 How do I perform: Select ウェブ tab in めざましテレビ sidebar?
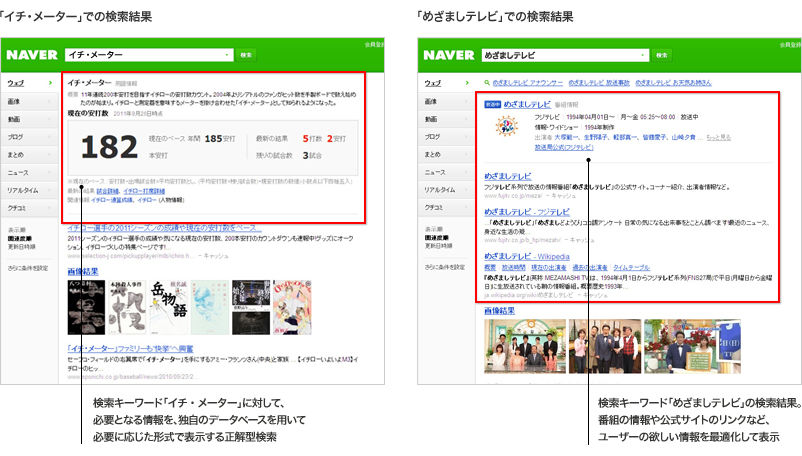[446, 83]
